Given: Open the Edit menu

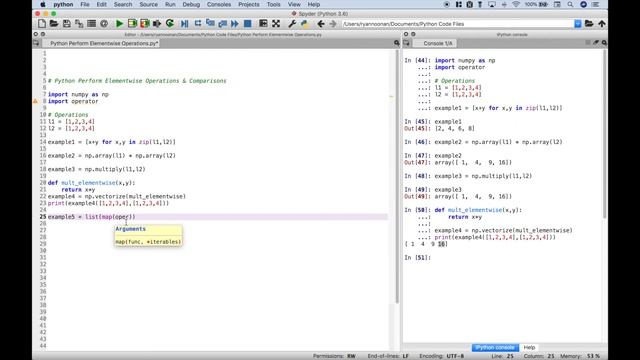Looking at the screenshot, I should (x=101, y=4).
